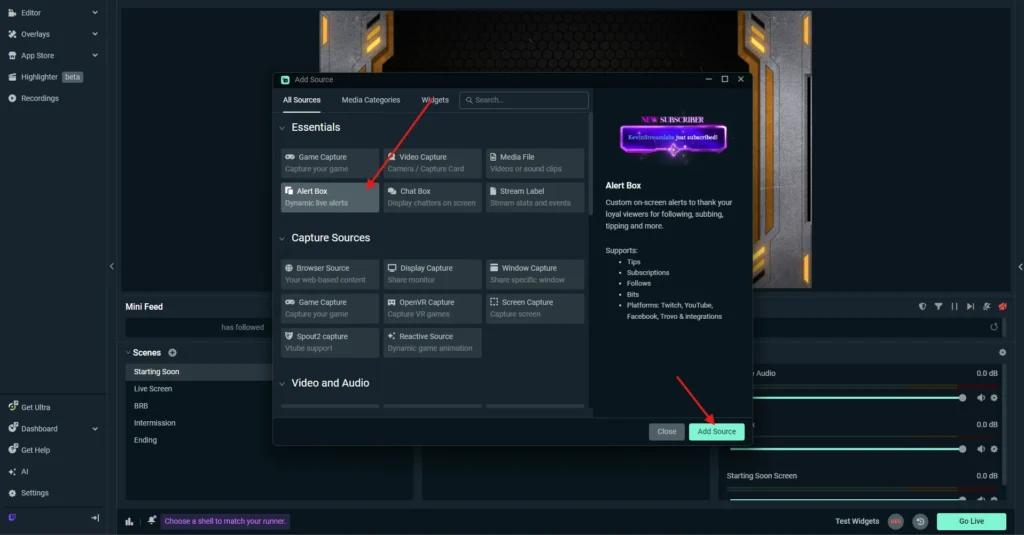
Task: Expand the Editor chevron in the sidebar
Action: (95, 12)
